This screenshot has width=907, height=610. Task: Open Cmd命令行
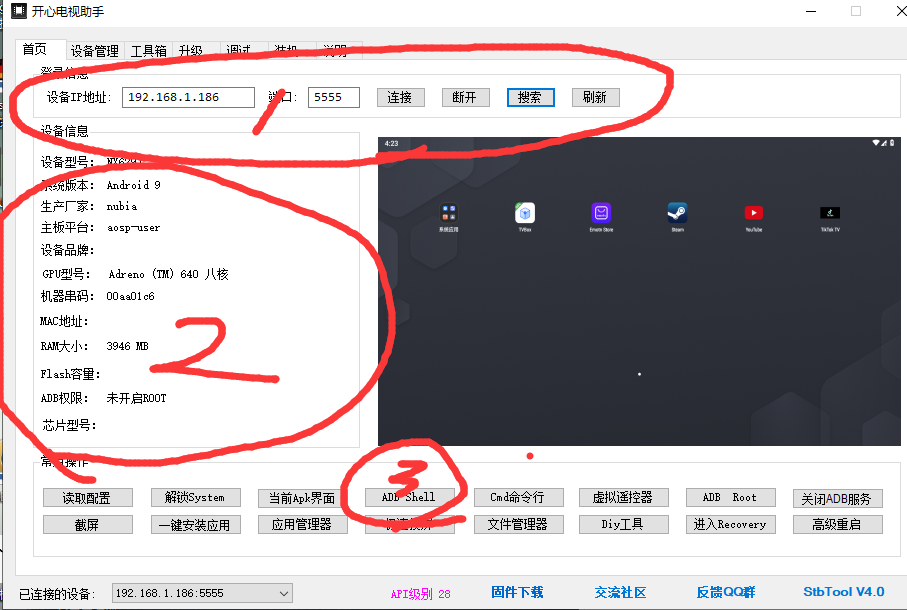518,498
